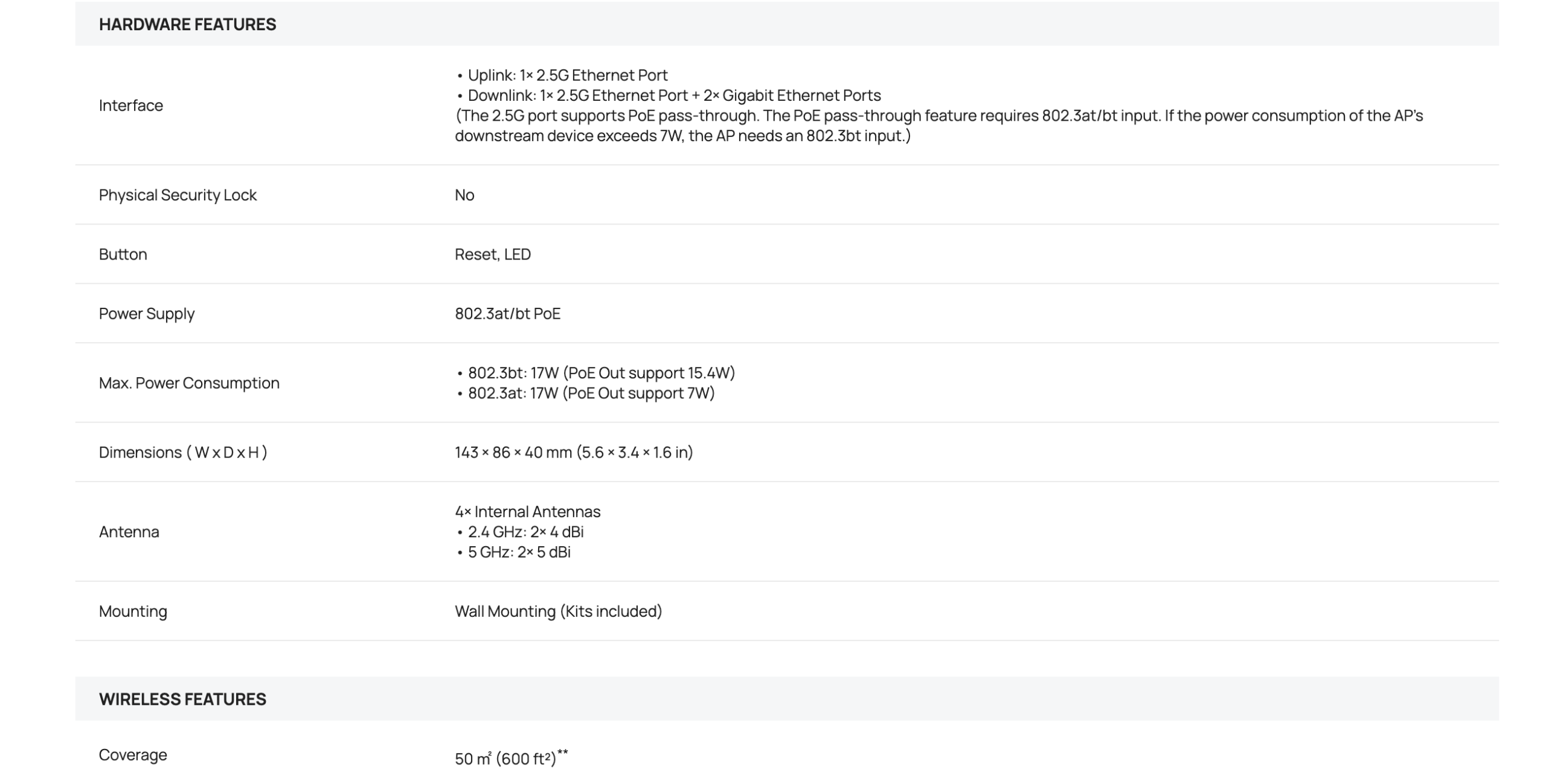Click the Dimensions ( W x D x H ) label
Viewport: 1546px width, 784px height.
point(183,453)
